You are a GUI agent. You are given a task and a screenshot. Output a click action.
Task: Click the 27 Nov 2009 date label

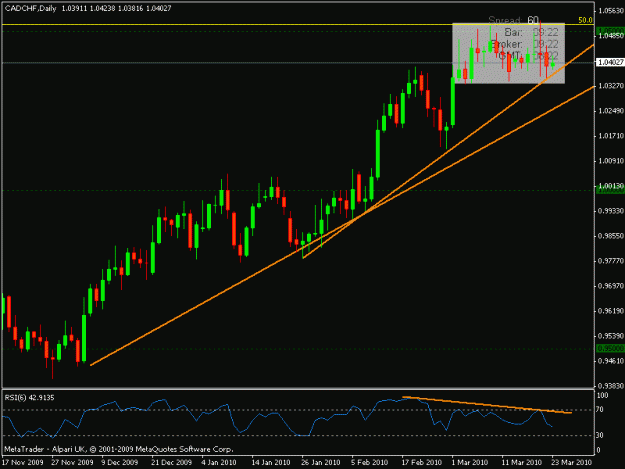point(72,463)
